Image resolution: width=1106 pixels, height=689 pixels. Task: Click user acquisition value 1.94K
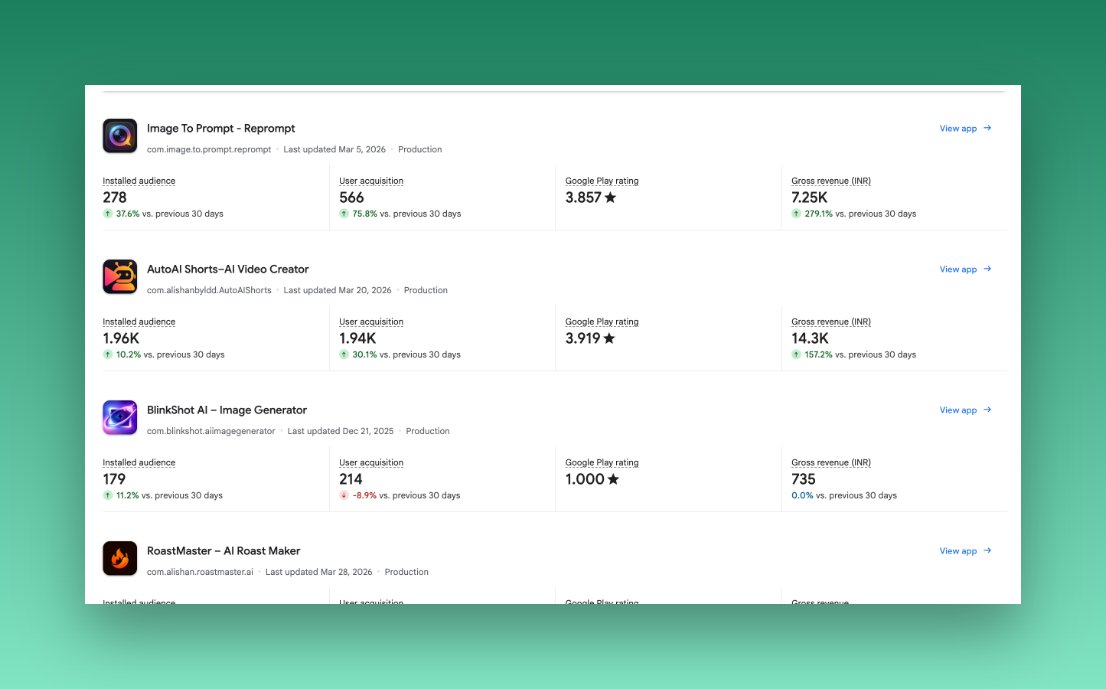[358, 339]
